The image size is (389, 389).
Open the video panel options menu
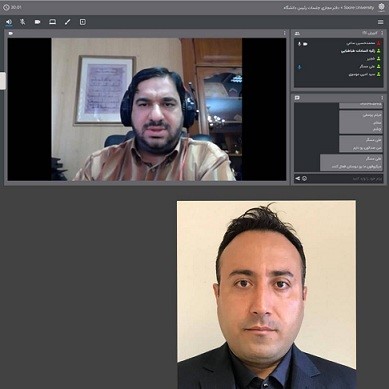point(284,33)
